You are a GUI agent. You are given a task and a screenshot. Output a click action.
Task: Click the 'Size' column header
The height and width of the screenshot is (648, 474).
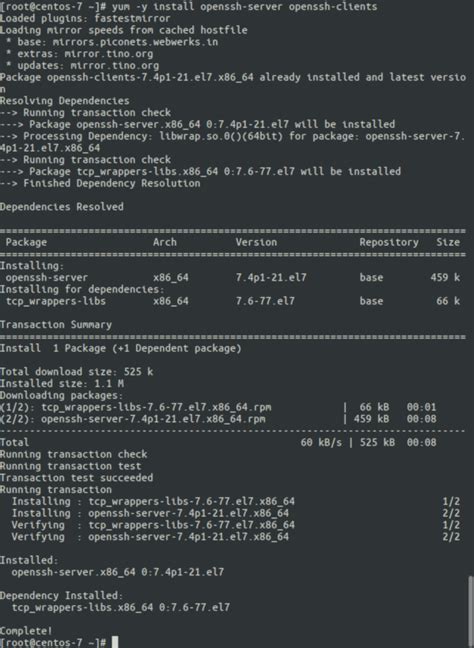point(448,242)
